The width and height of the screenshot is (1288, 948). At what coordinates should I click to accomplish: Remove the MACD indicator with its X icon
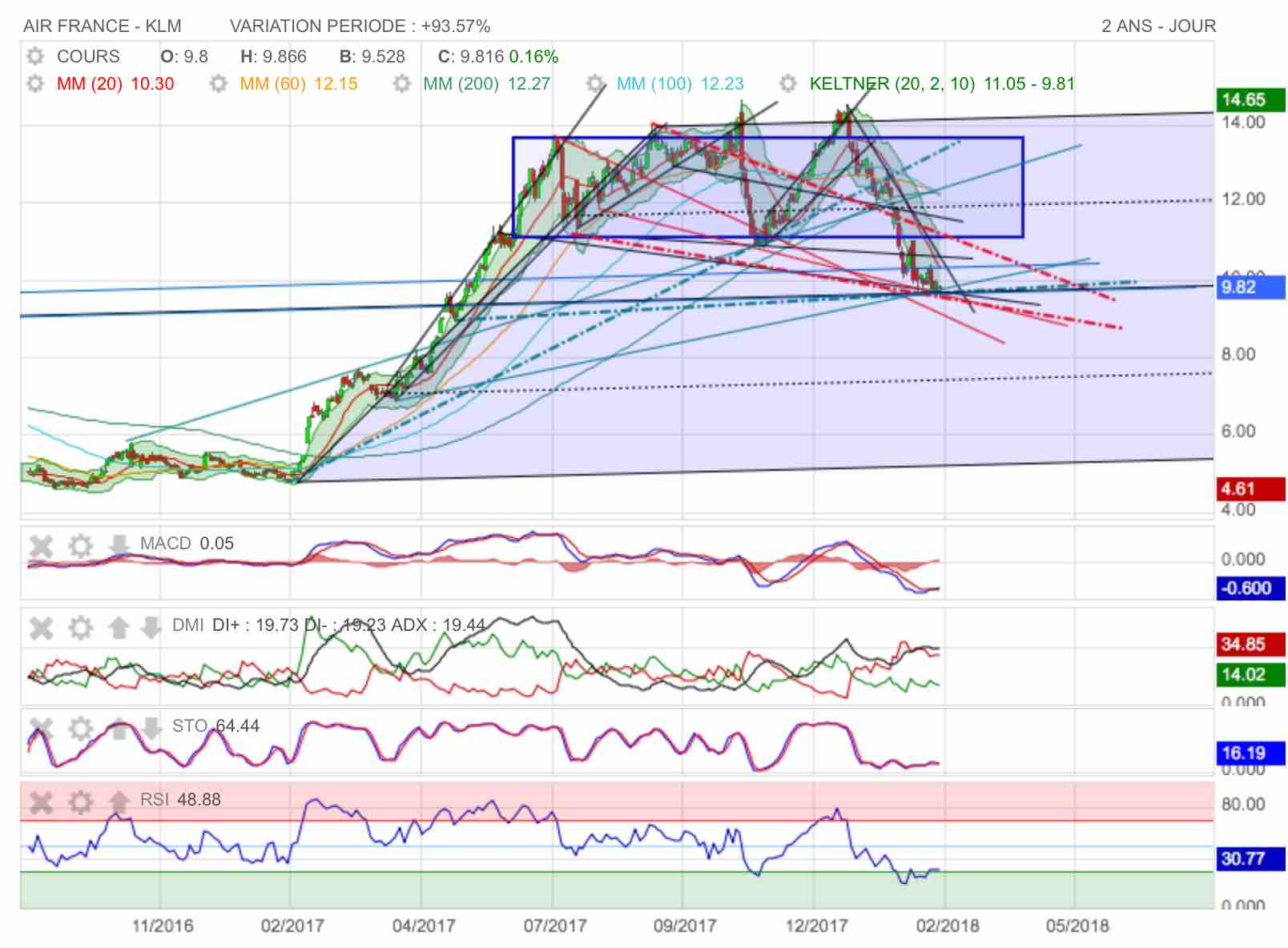[41, 546]
